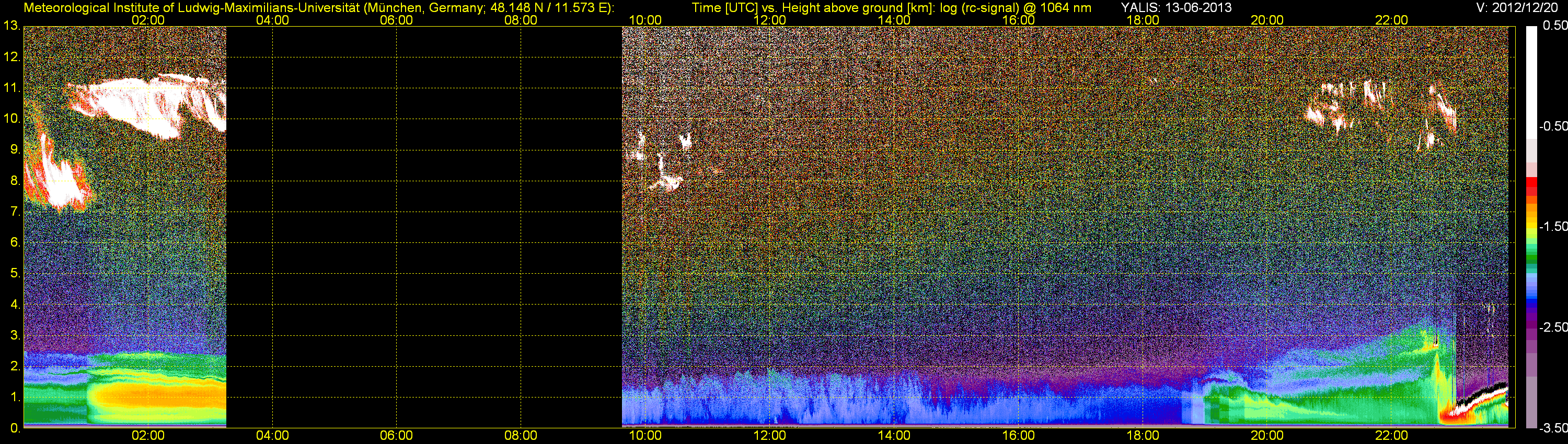Viewport: 1568px width, 444px height.
Task: Click the 7 km height axis label
Action: tap(15, 211)
